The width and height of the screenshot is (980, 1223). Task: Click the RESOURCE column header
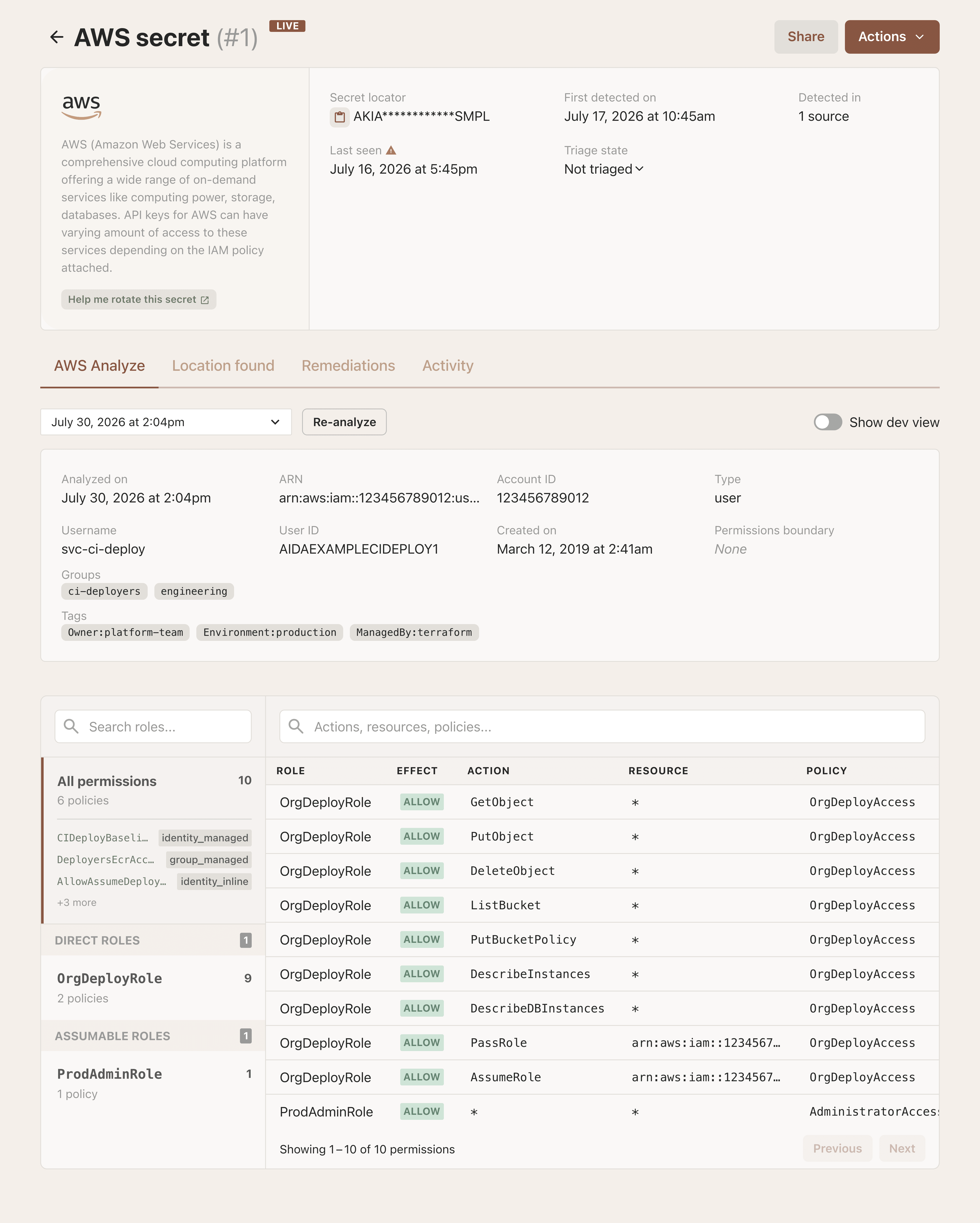pos(658,771)
